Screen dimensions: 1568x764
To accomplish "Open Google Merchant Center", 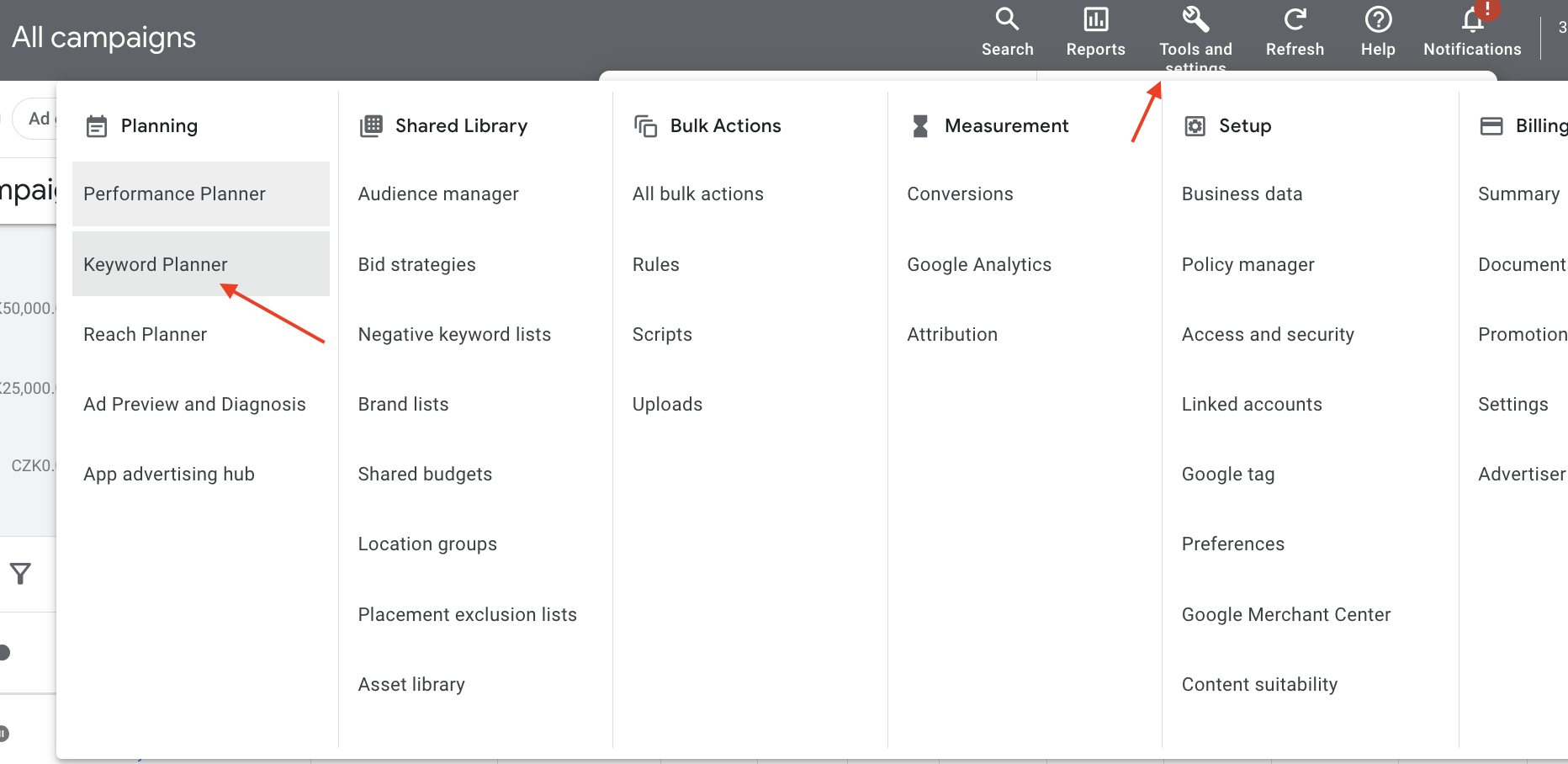I will (1286, 615).
